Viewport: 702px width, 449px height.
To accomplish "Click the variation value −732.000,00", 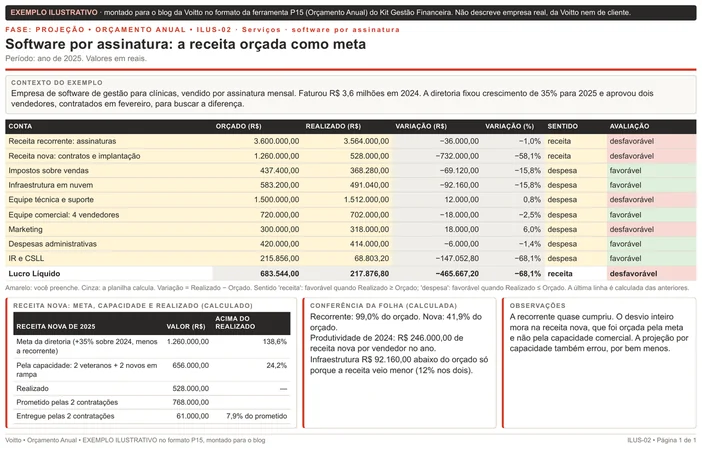I will point(457,156).
